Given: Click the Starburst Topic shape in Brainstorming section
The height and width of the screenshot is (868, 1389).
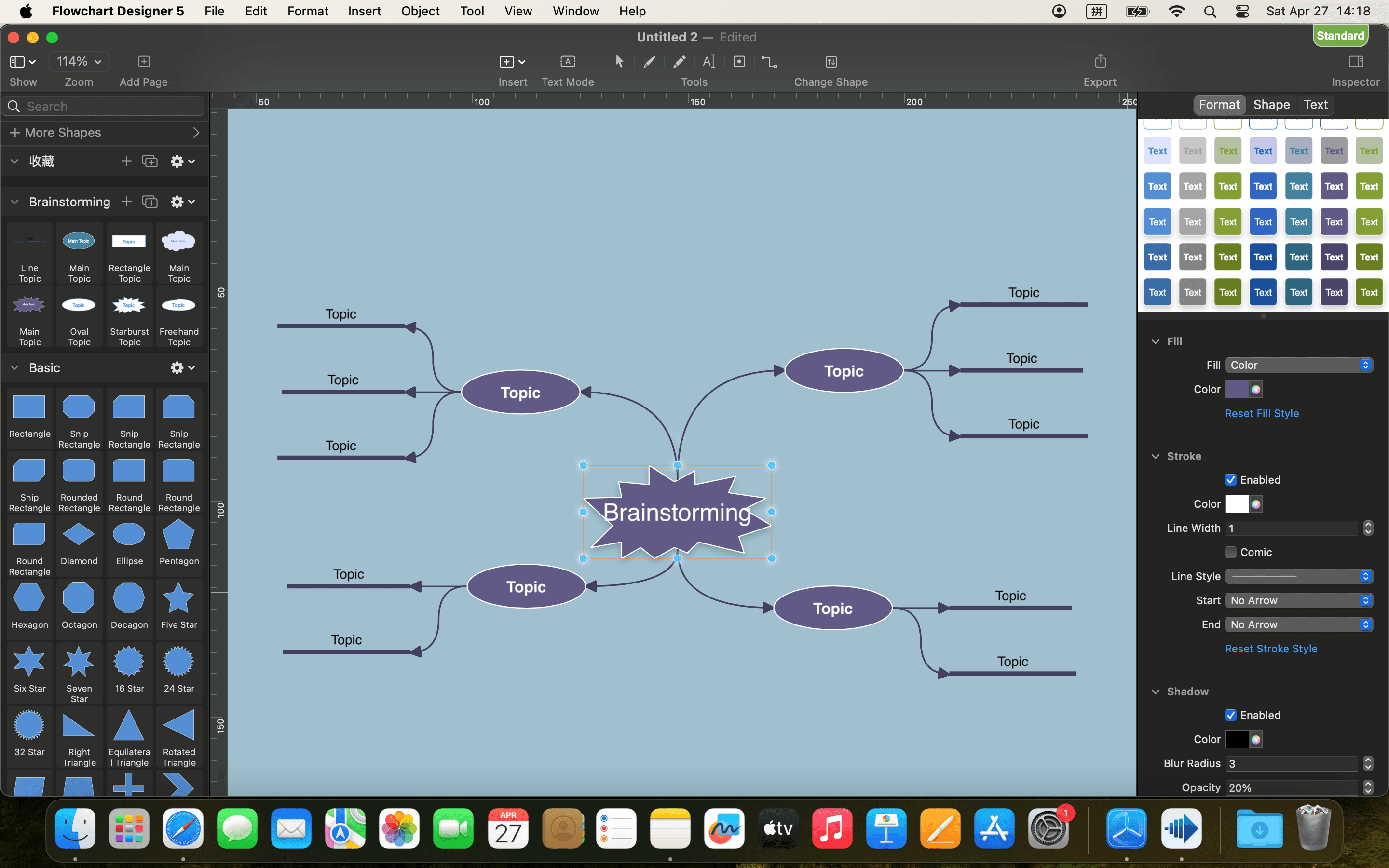Looking at the screenshot, I should 129,305.
